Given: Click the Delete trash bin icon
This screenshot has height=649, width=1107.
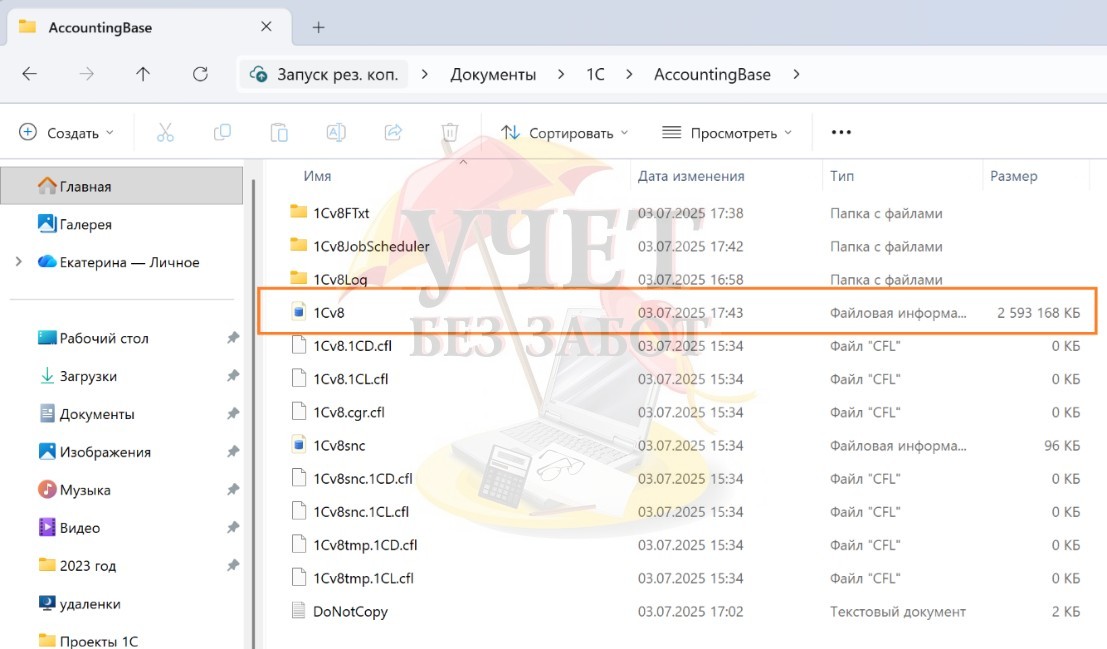Looking at the screenshot, I should (x=450, y=132).
